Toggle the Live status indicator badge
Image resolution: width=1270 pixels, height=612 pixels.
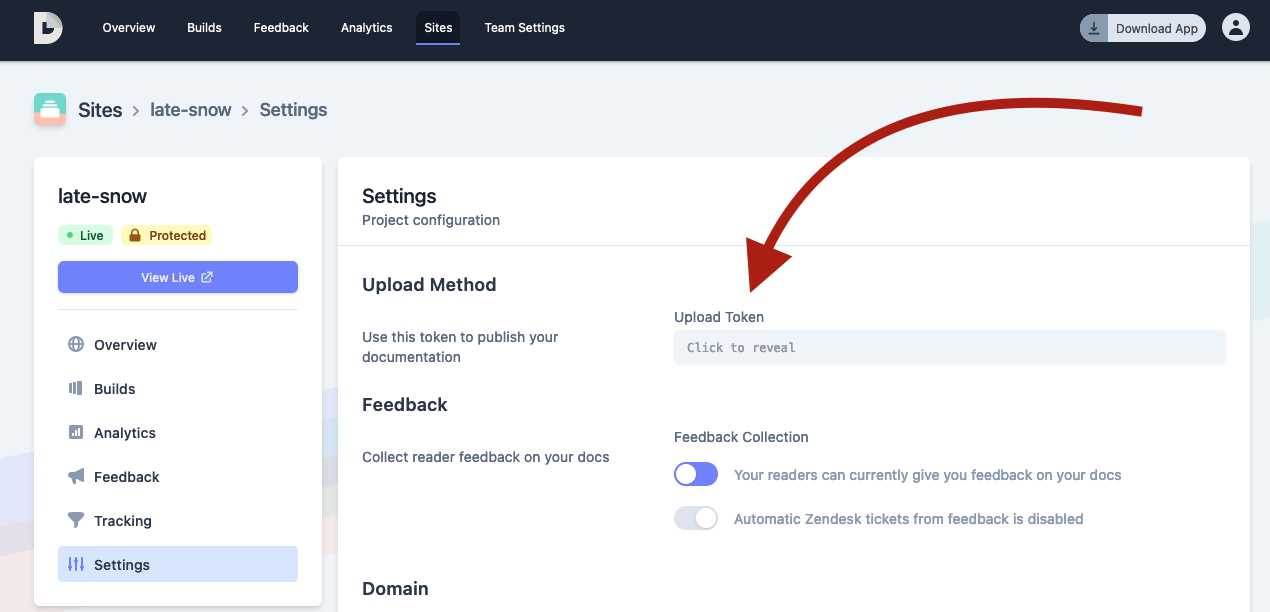pos(85,235)
